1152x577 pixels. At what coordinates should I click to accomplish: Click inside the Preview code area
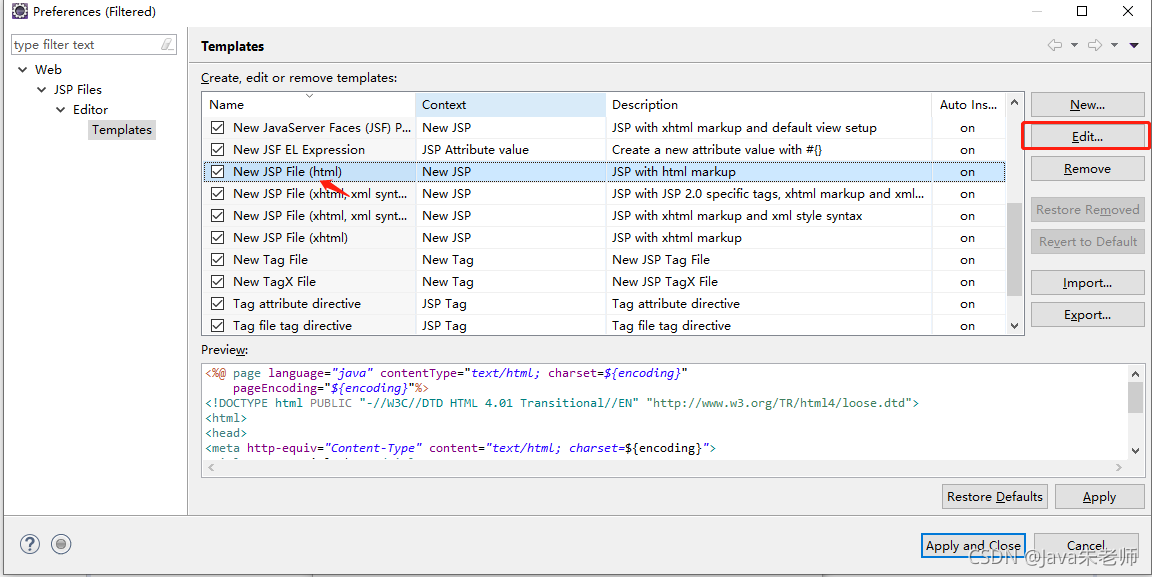[665, 412]
